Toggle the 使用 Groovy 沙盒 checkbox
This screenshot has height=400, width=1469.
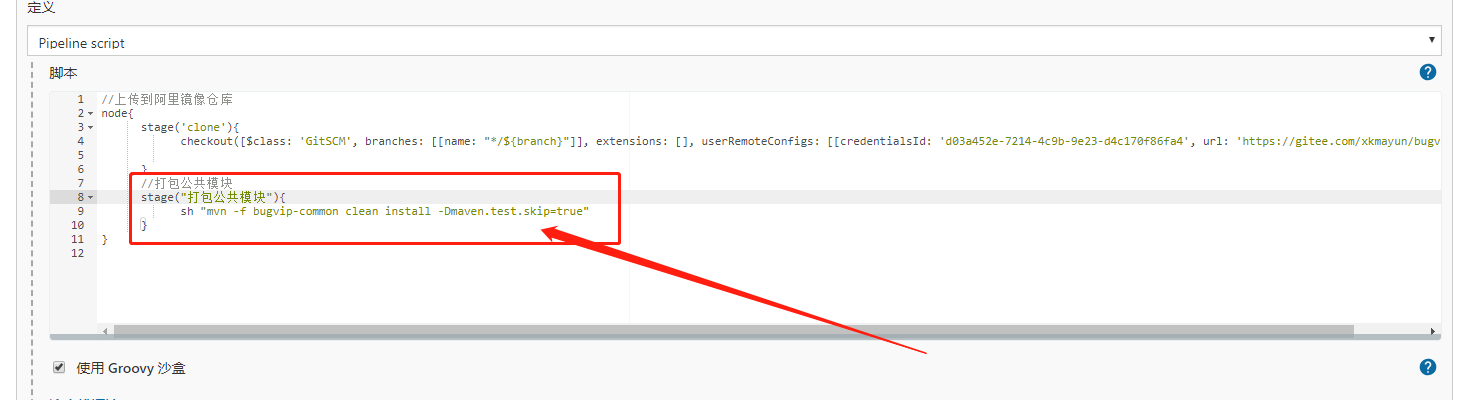pos(59,367)
